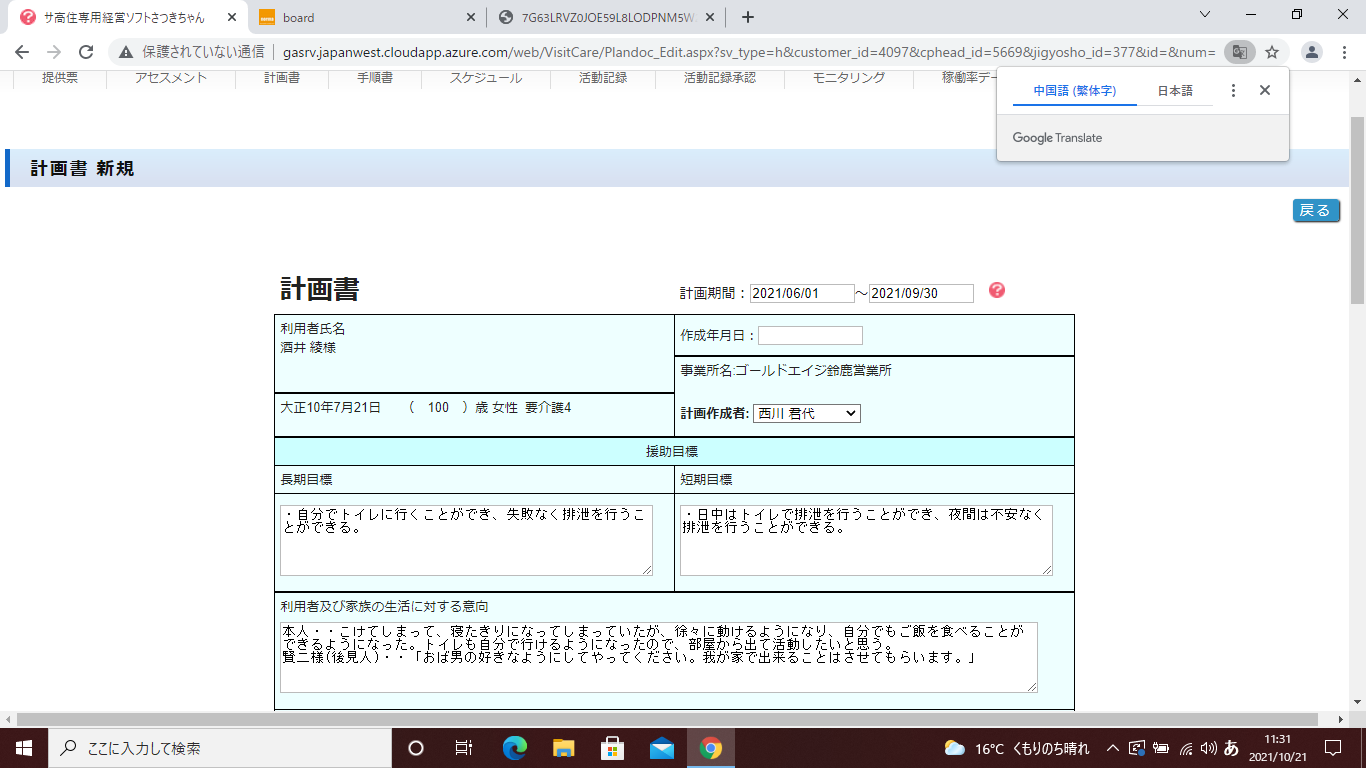Screen dimensions: 1366x768
Task: Close the Google Translate popup
Action: [1265, 91]
